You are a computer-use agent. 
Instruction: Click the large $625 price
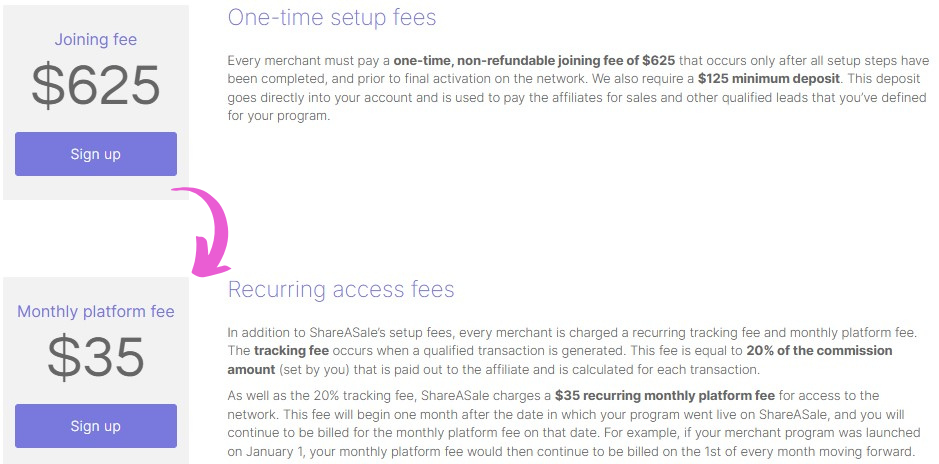[x=96, y=86]
